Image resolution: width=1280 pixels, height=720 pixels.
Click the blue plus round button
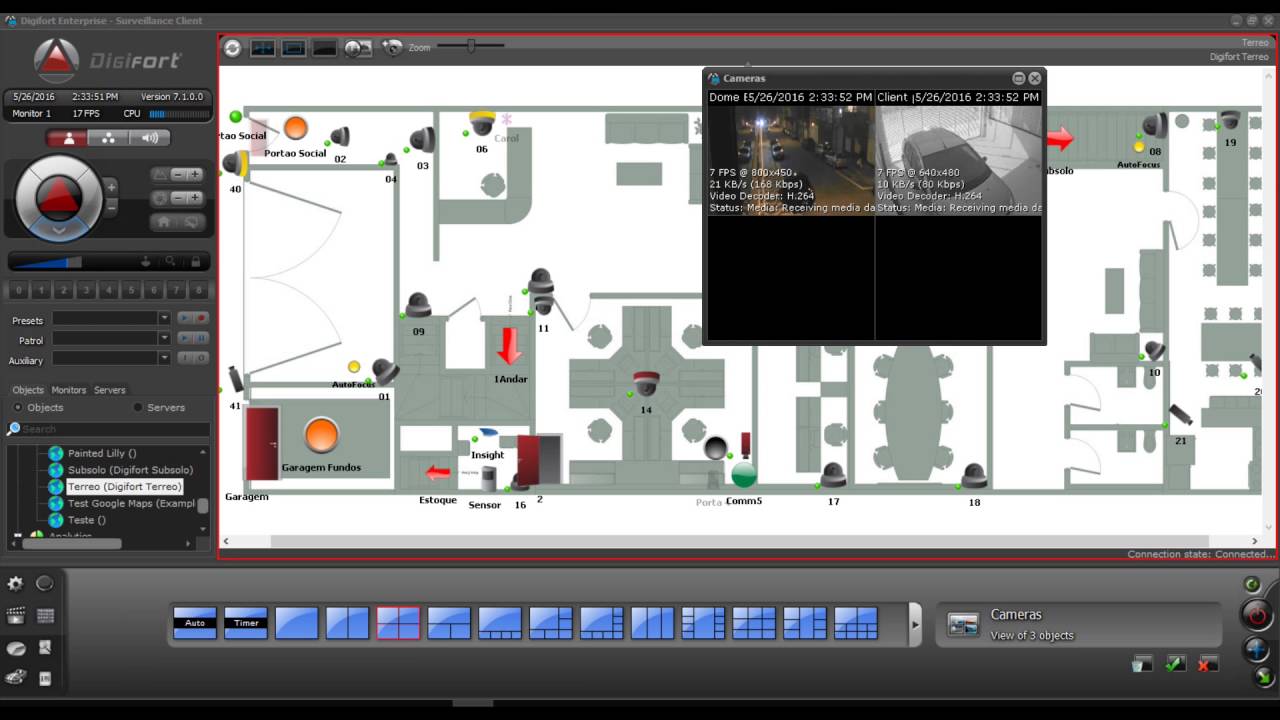click(x=1257, y=649)
